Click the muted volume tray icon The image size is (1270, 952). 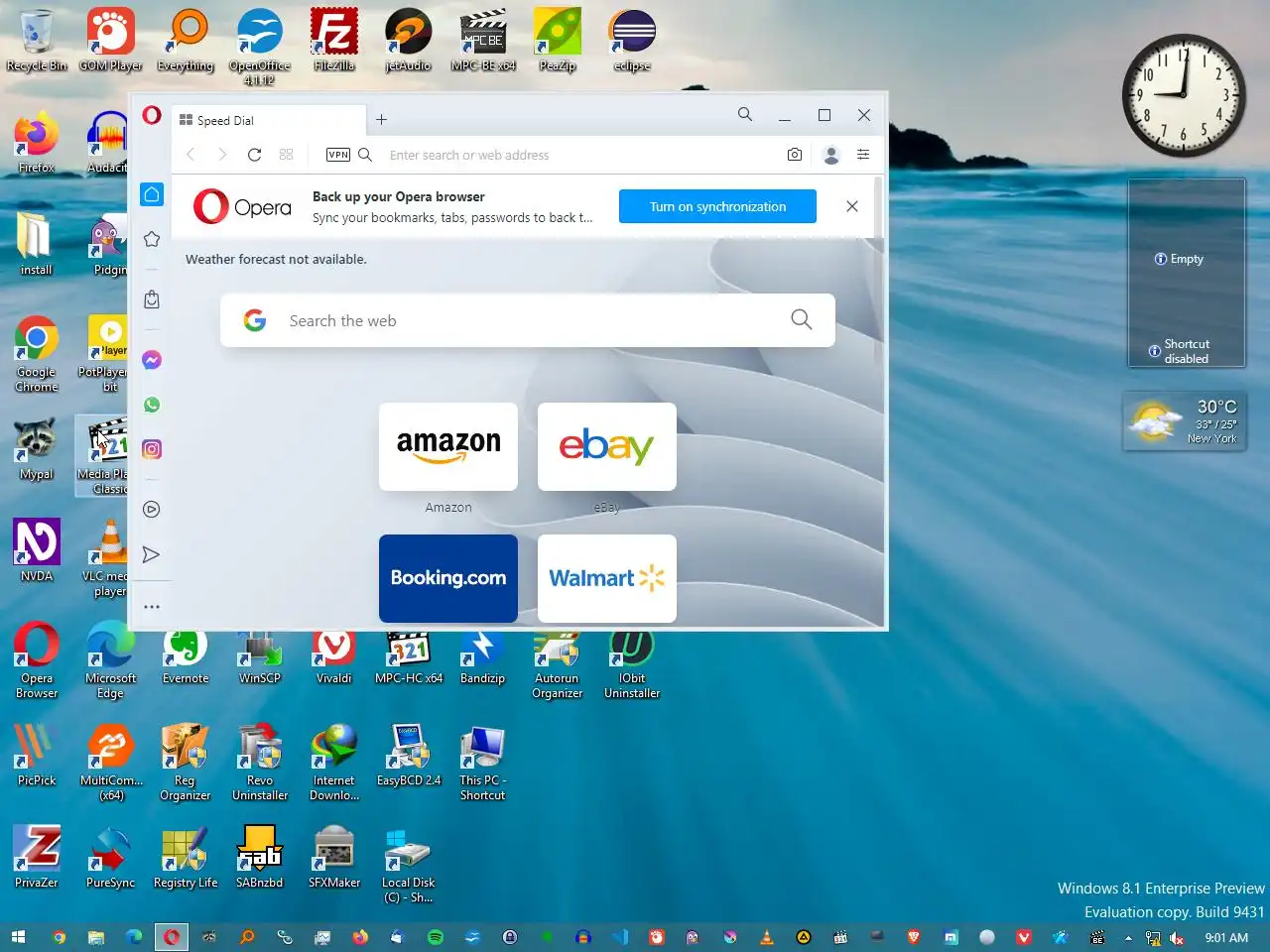1177,938
